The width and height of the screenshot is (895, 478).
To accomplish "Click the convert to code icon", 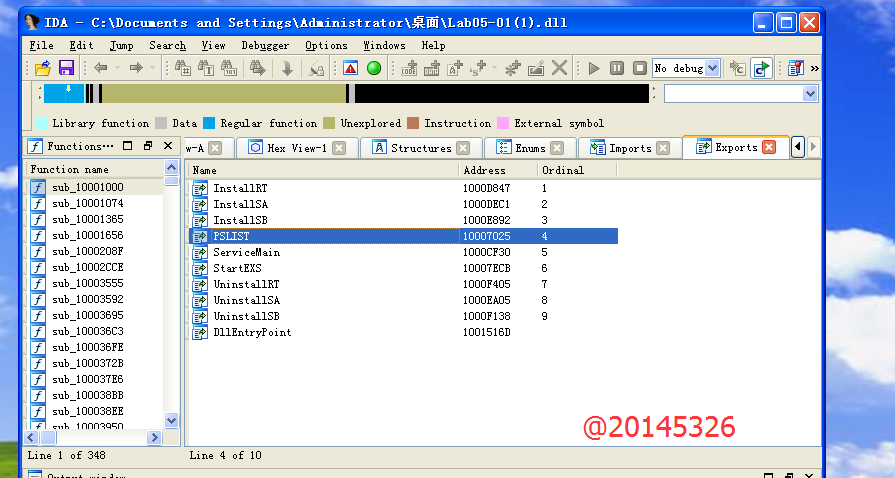I will tap(409, 69).
